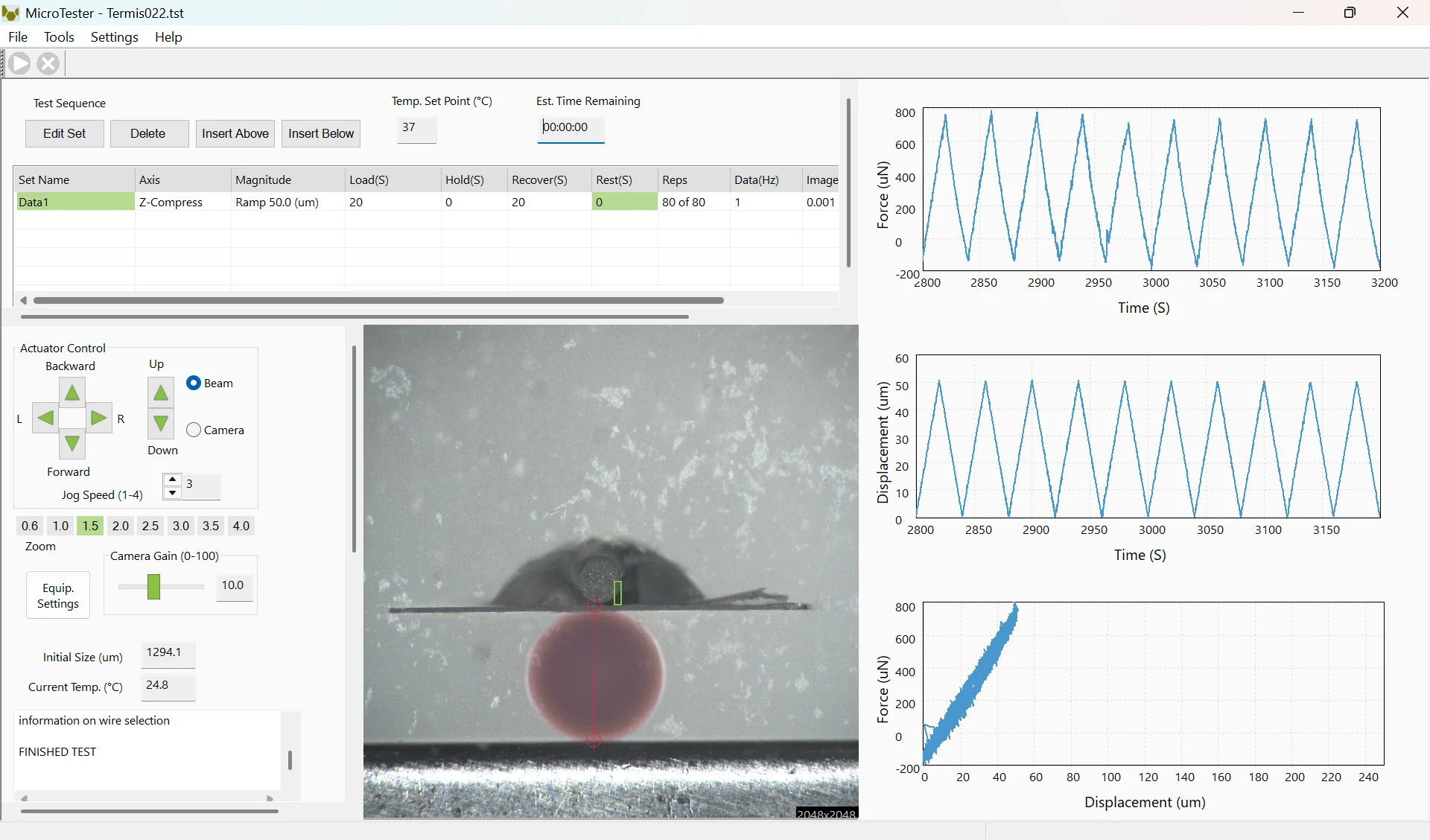This screenshot has width=1430, height=840.
Task: Click the Initial Size value field
Action: click(x=168, y=653)
